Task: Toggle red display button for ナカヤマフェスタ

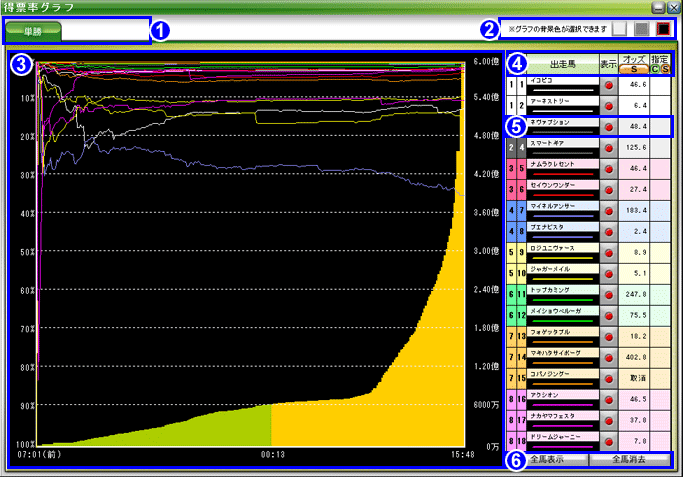Action: [x=609, y=421]
